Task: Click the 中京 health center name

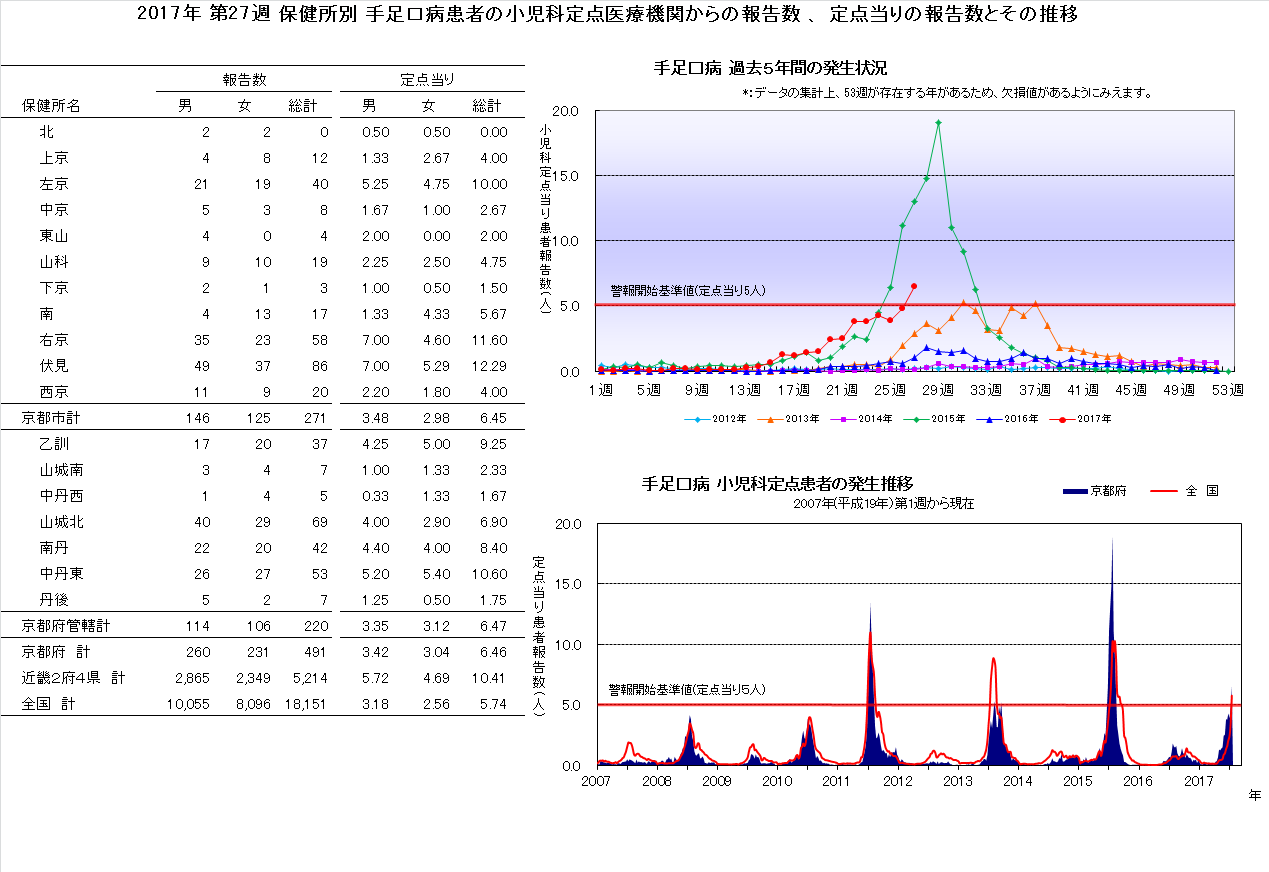Action: tap(54, 210)
